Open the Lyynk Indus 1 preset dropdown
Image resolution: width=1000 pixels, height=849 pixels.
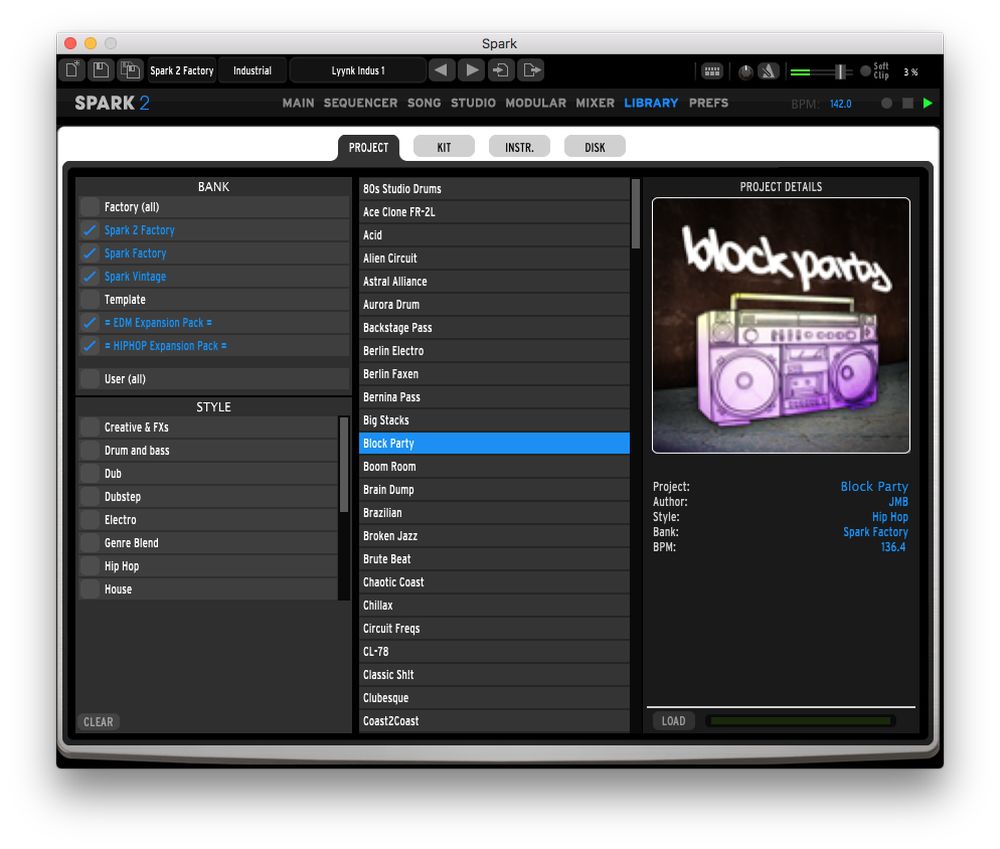(358, 71)
